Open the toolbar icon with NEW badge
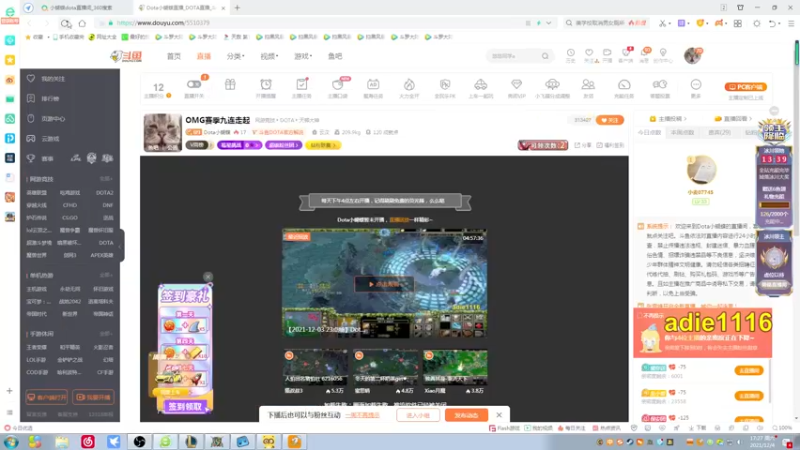The width and height of the screenshot is (800, 450). (x=338, y=87)
